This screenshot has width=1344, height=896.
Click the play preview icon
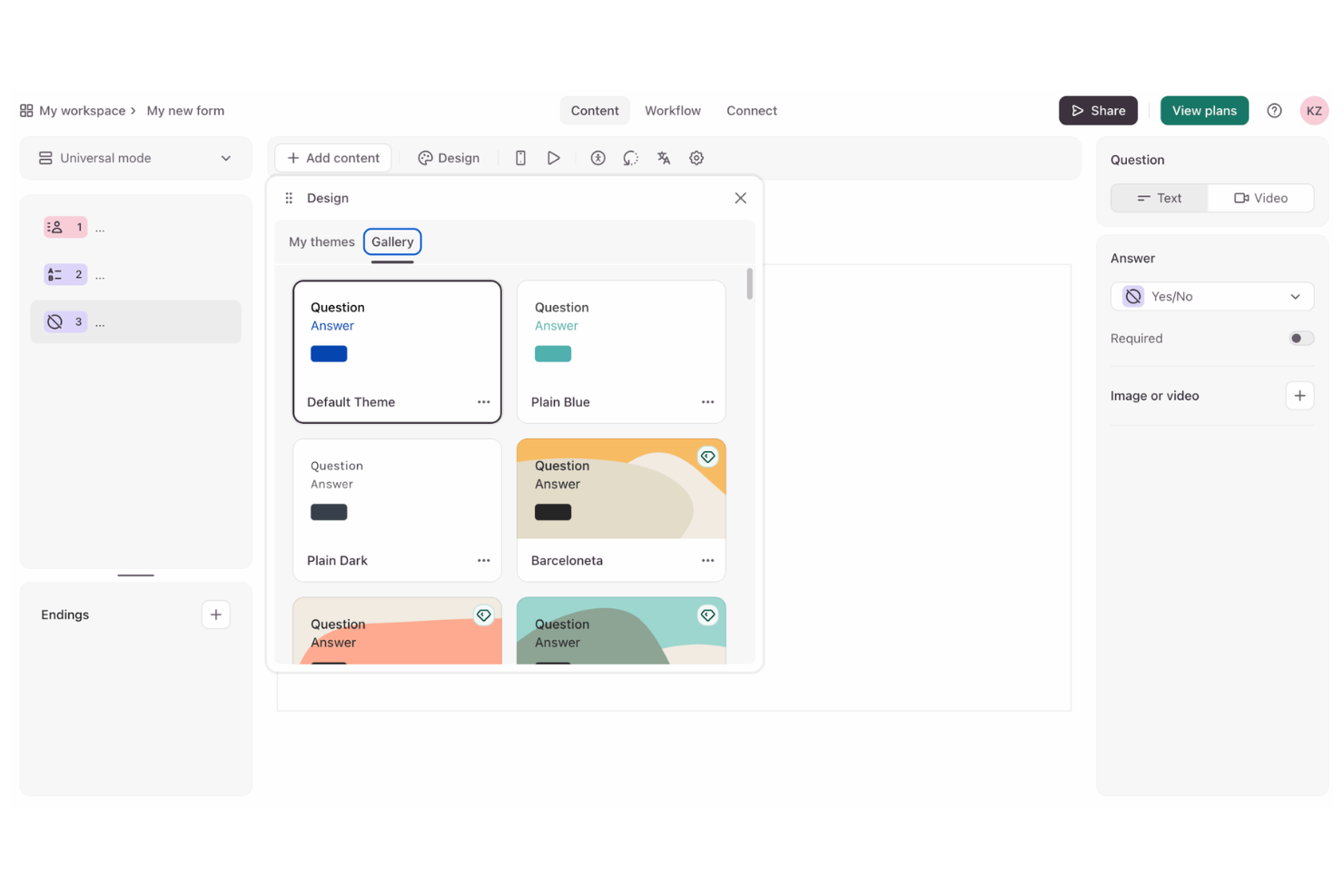pos(553,158)
